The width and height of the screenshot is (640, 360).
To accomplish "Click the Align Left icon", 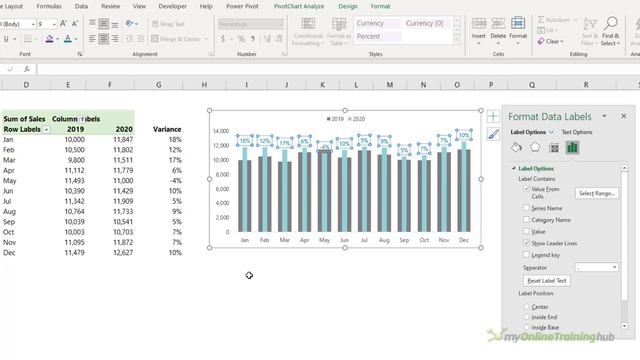I will (x=92, y=39).
